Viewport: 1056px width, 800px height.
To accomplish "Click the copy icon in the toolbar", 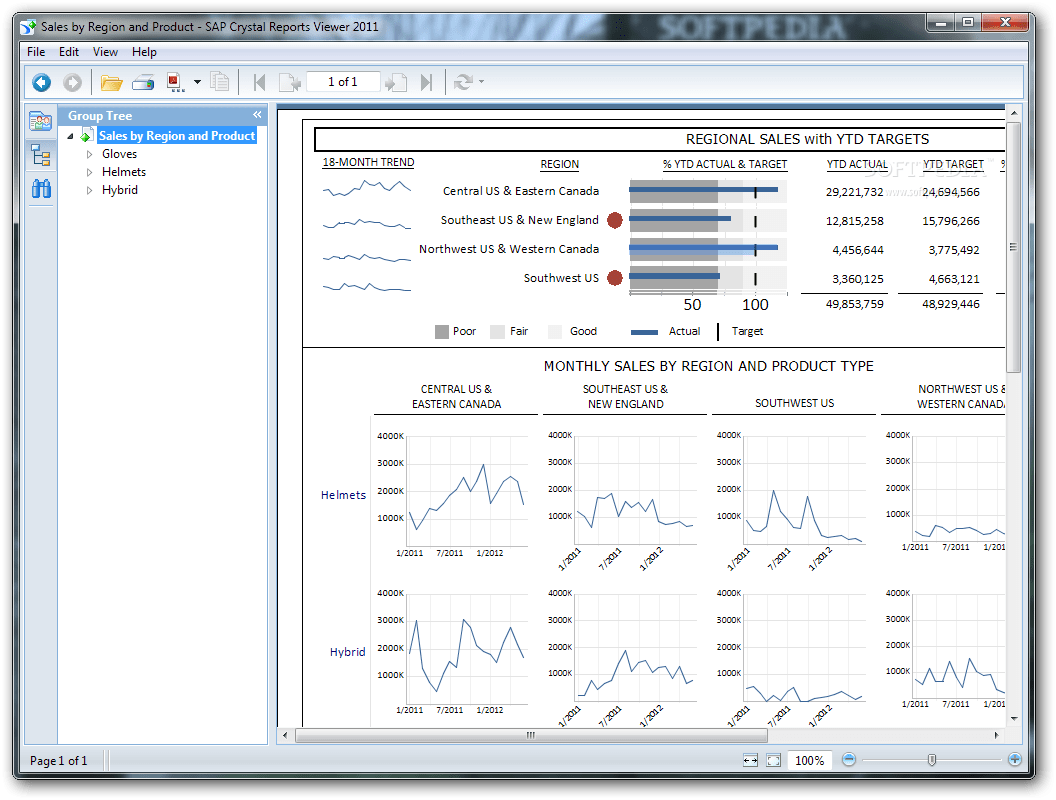I will pyautogui.click(x=221, y=83).
